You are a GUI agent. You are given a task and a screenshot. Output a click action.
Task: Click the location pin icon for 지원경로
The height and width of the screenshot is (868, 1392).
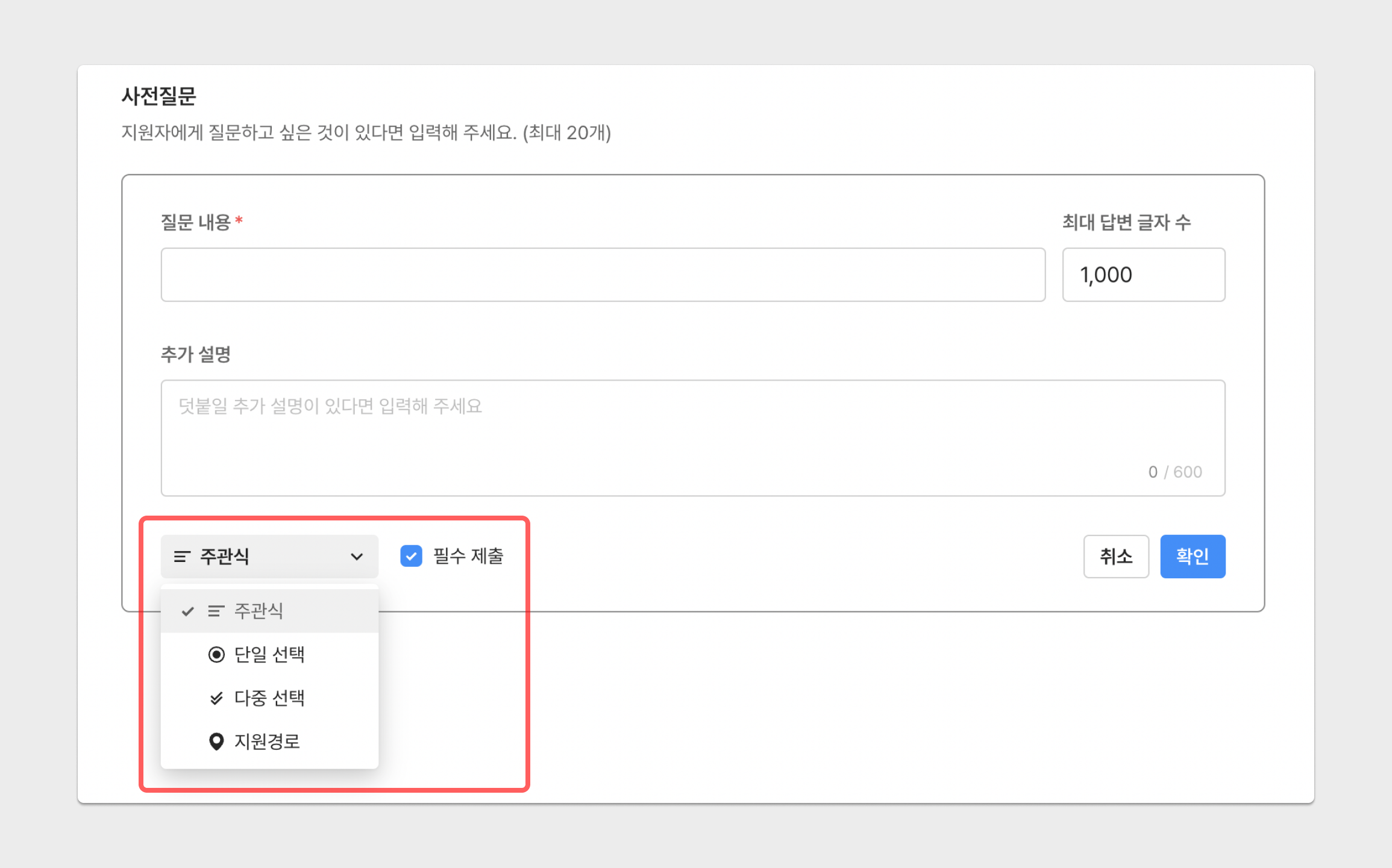pyautogui.click(x=216, y=742)
